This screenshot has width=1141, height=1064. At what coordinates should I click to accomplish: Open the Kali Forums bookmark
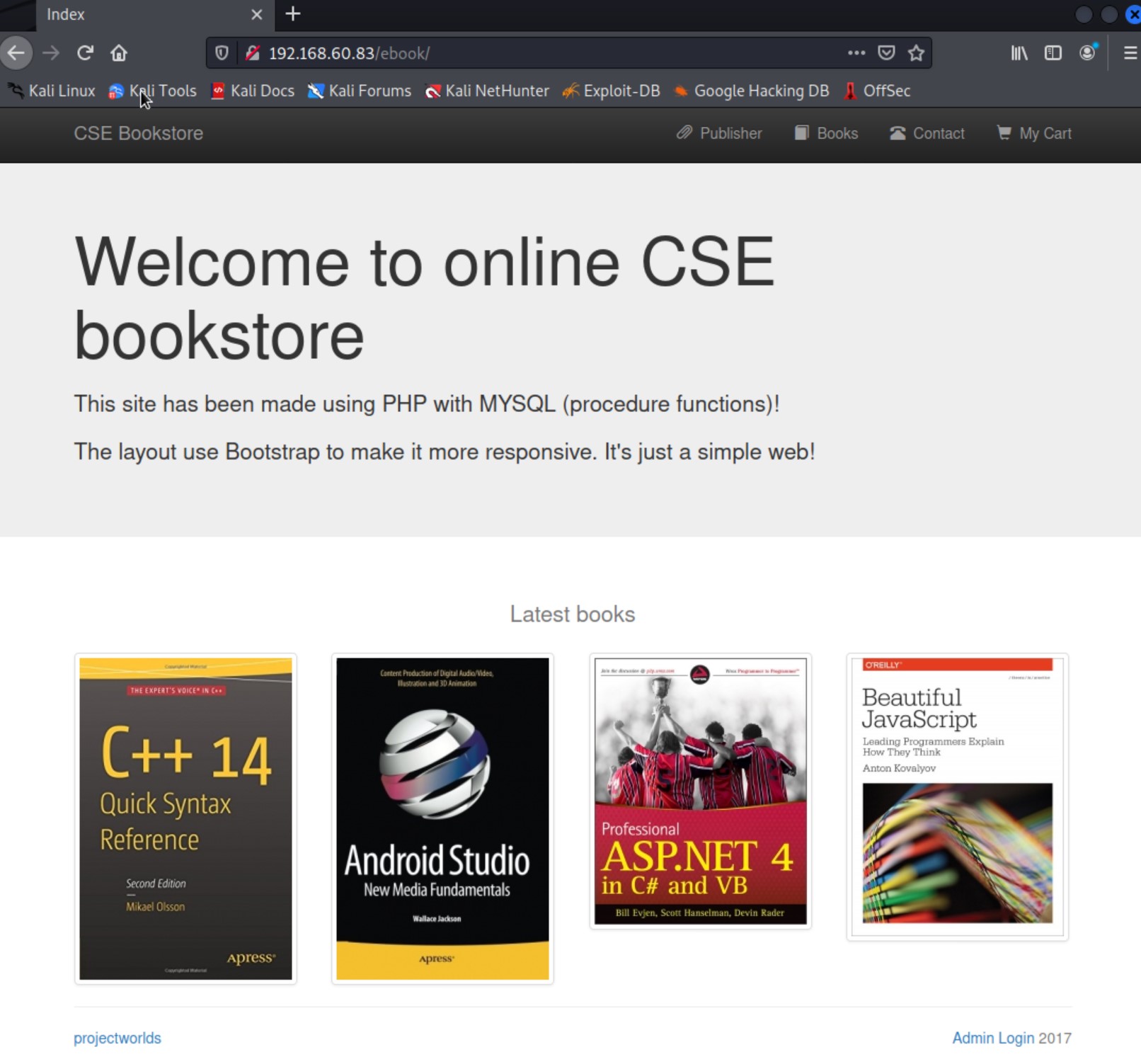[x=360, y=91]
